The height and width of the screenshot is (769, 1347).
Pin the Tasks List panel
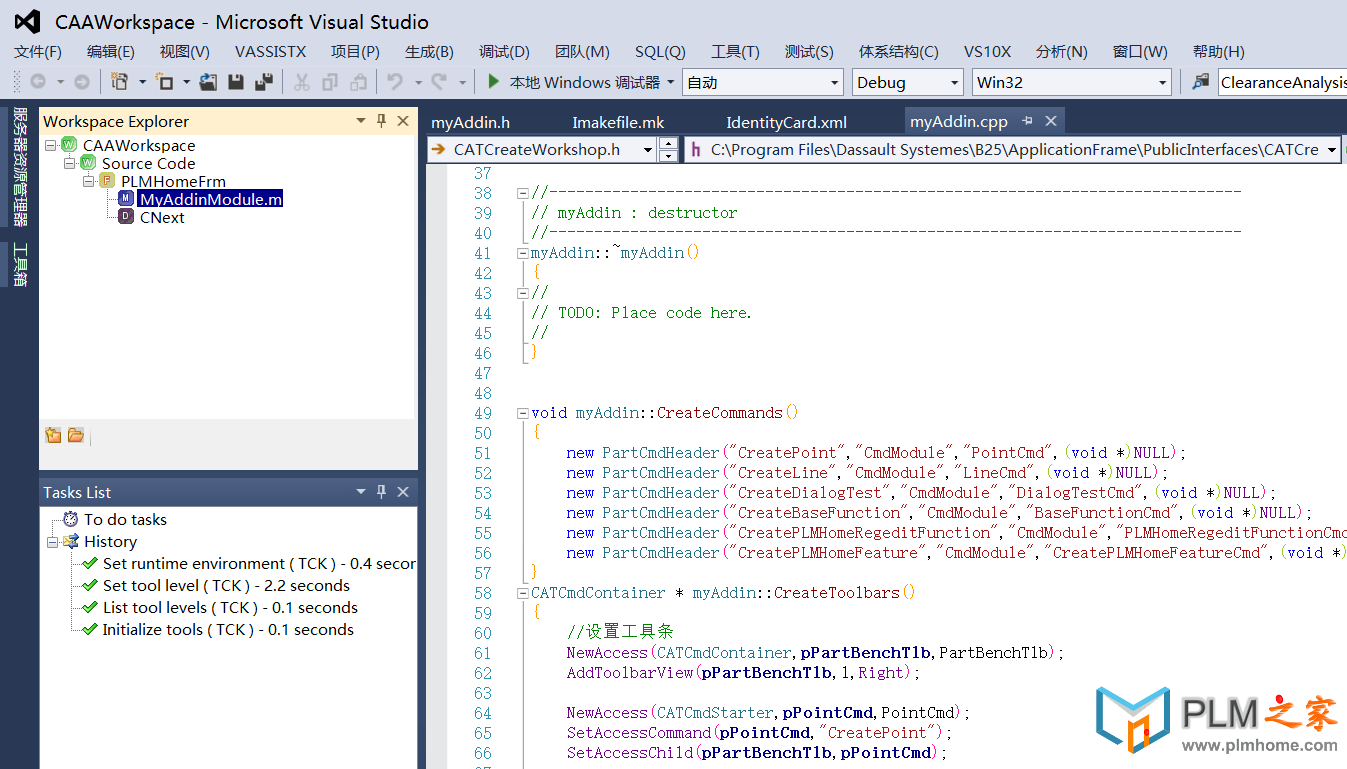381,492
